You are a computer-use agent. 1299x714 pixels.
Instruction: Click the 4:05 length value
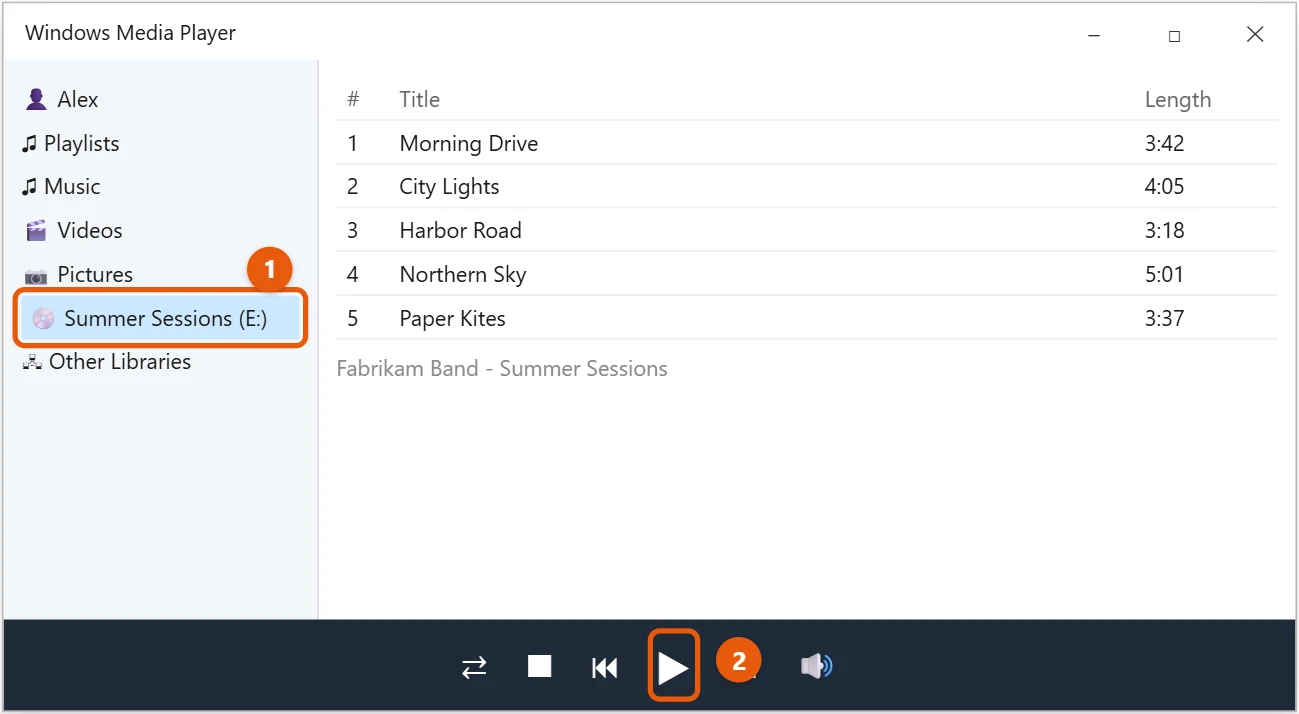tap(1164, 186)
